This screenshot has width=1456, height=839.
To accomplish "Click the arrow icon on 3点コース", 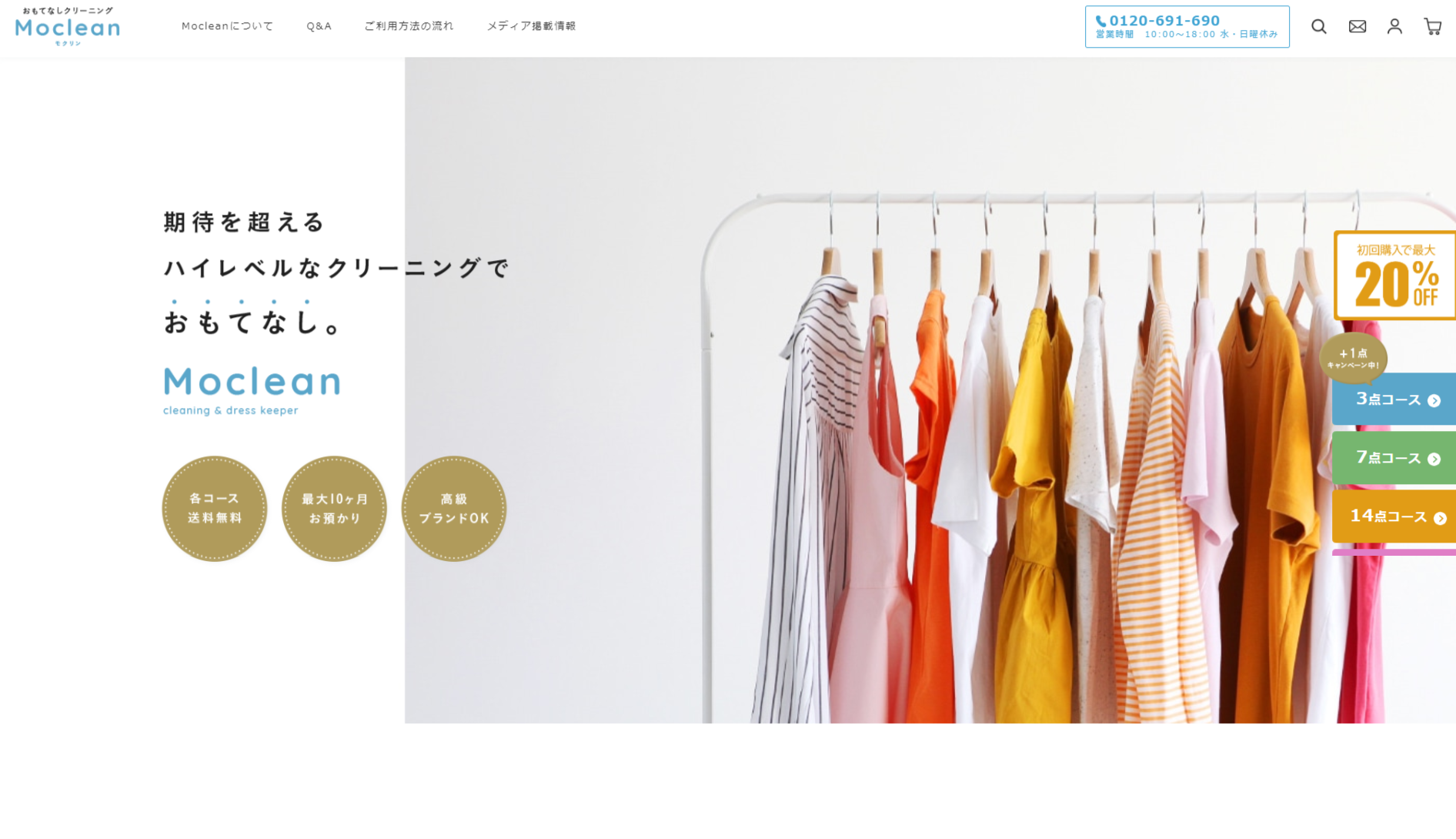I will pos(1434,401).
